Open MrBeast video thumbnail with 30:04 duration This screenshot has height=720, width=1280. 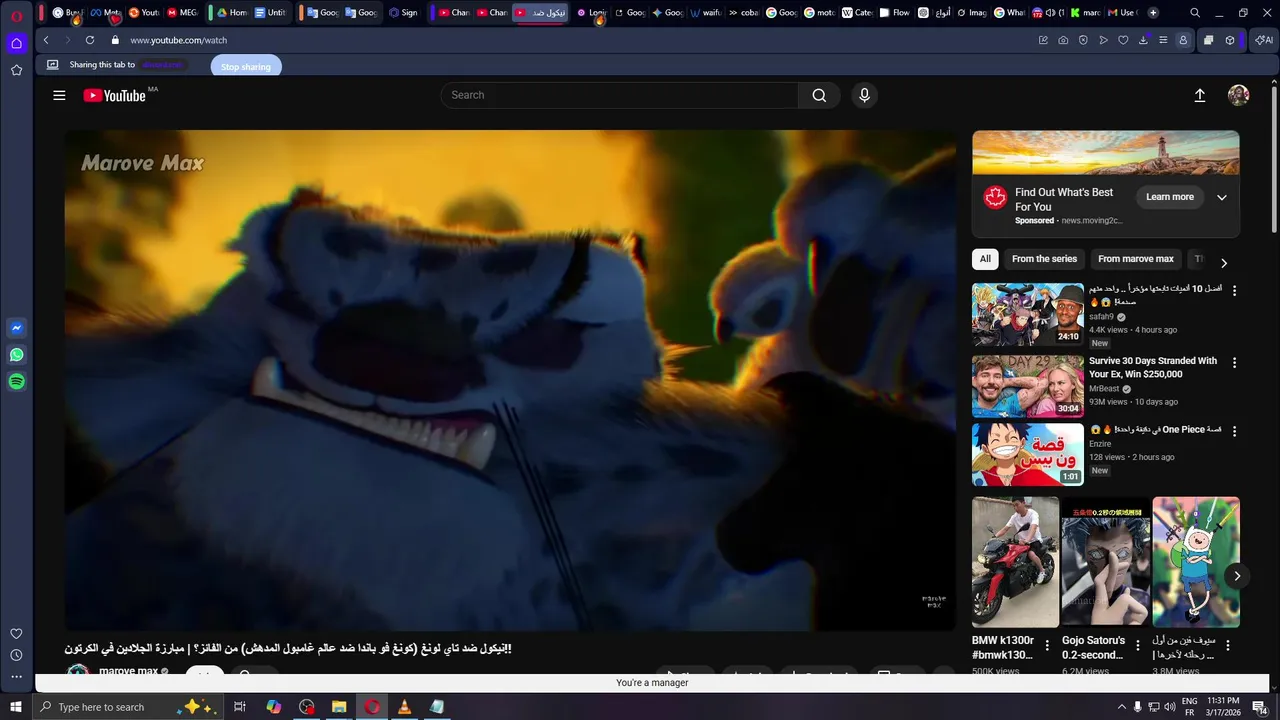pos(1028,386)
